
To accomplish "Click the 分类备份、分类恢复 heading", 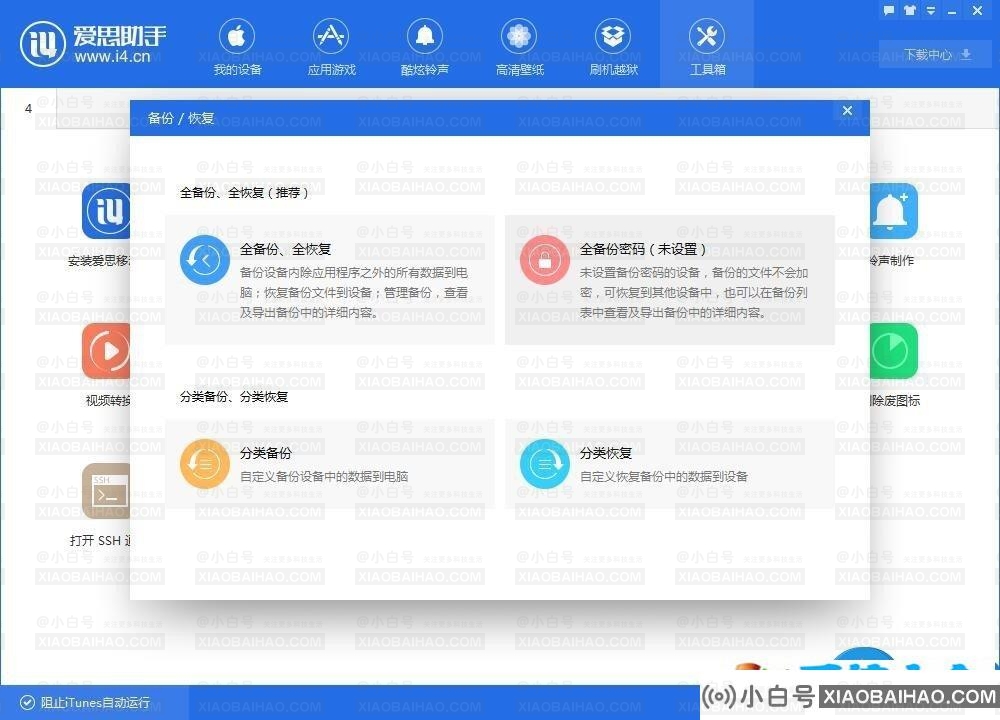I will [234, 397].
